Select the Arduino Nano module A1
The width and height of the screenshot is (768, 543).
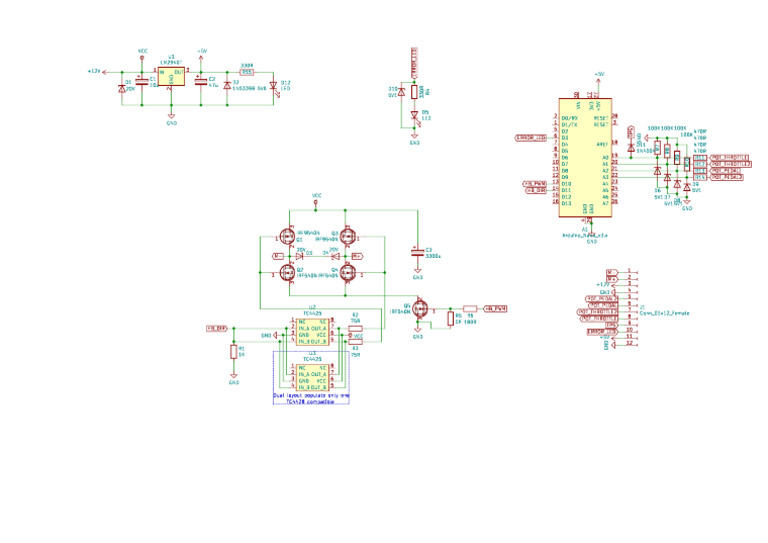point(585,158)
